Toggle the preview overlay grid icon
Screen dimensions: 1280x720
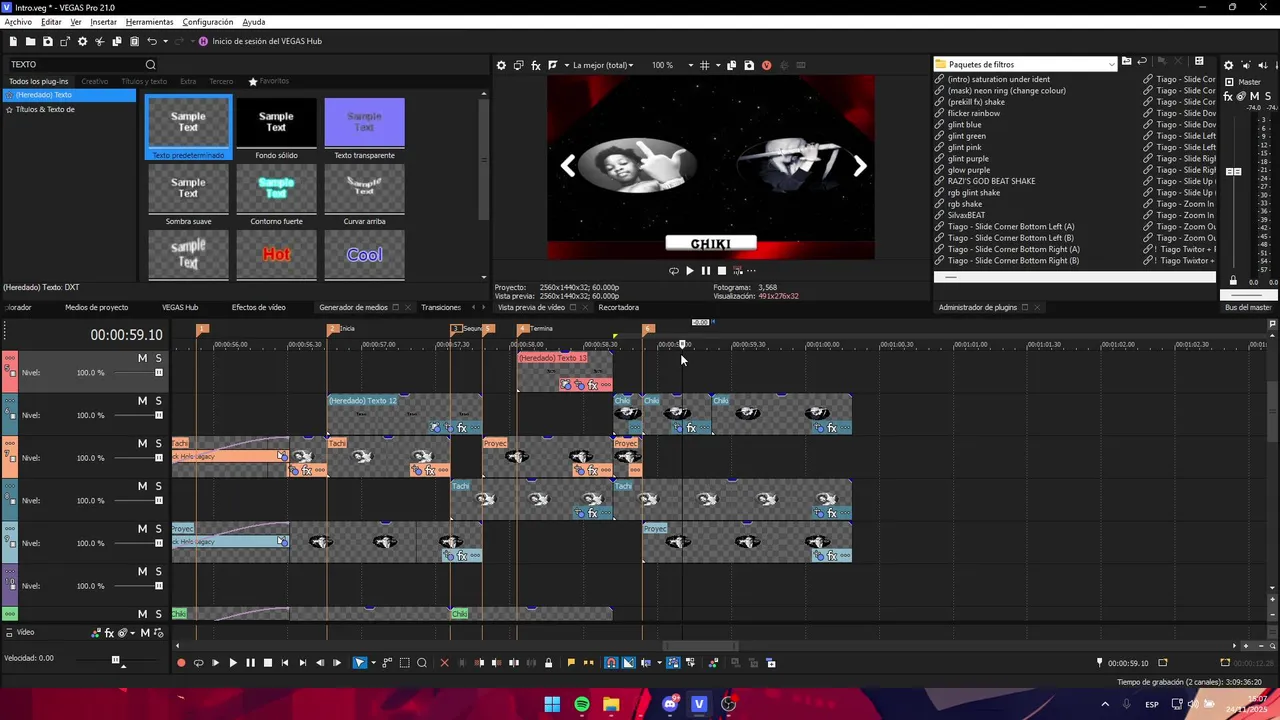705,65
